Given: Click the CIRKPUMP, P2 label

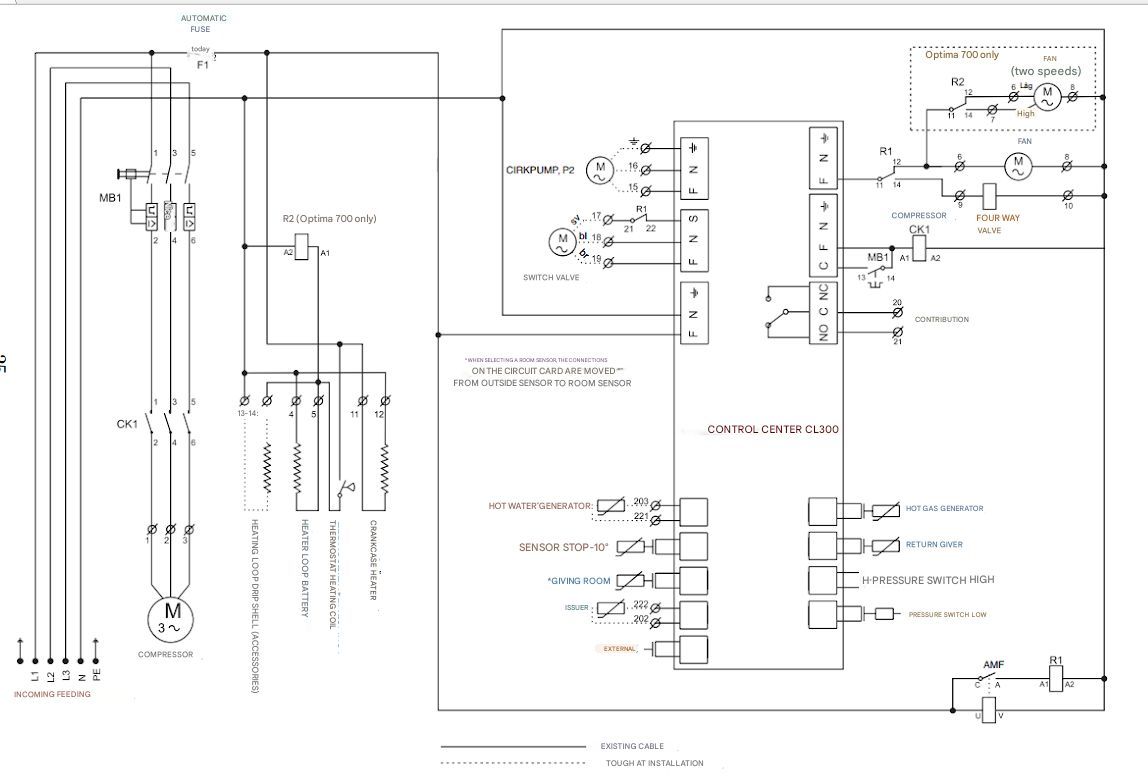Looking at the screenshot, I should tap(540, 170).
